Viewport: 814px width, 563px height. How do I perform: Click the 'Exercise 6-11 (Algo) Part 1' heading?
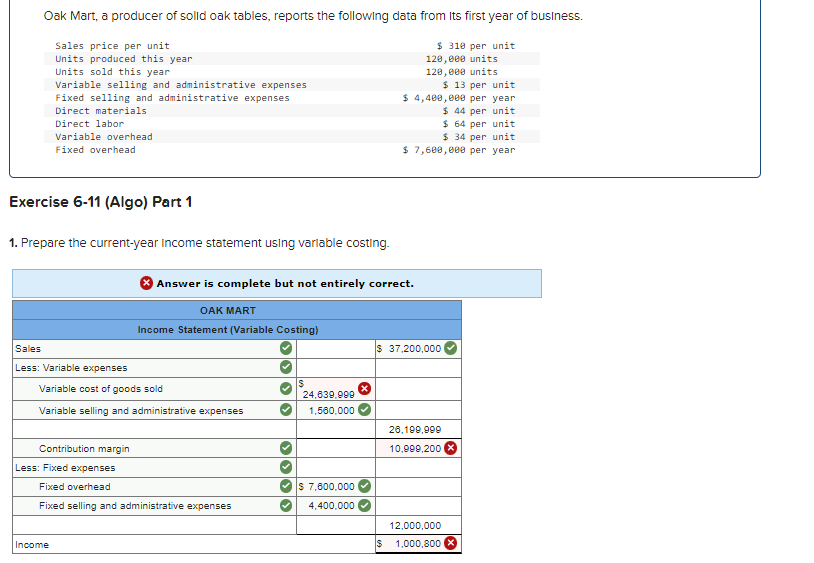click(101, 202)
